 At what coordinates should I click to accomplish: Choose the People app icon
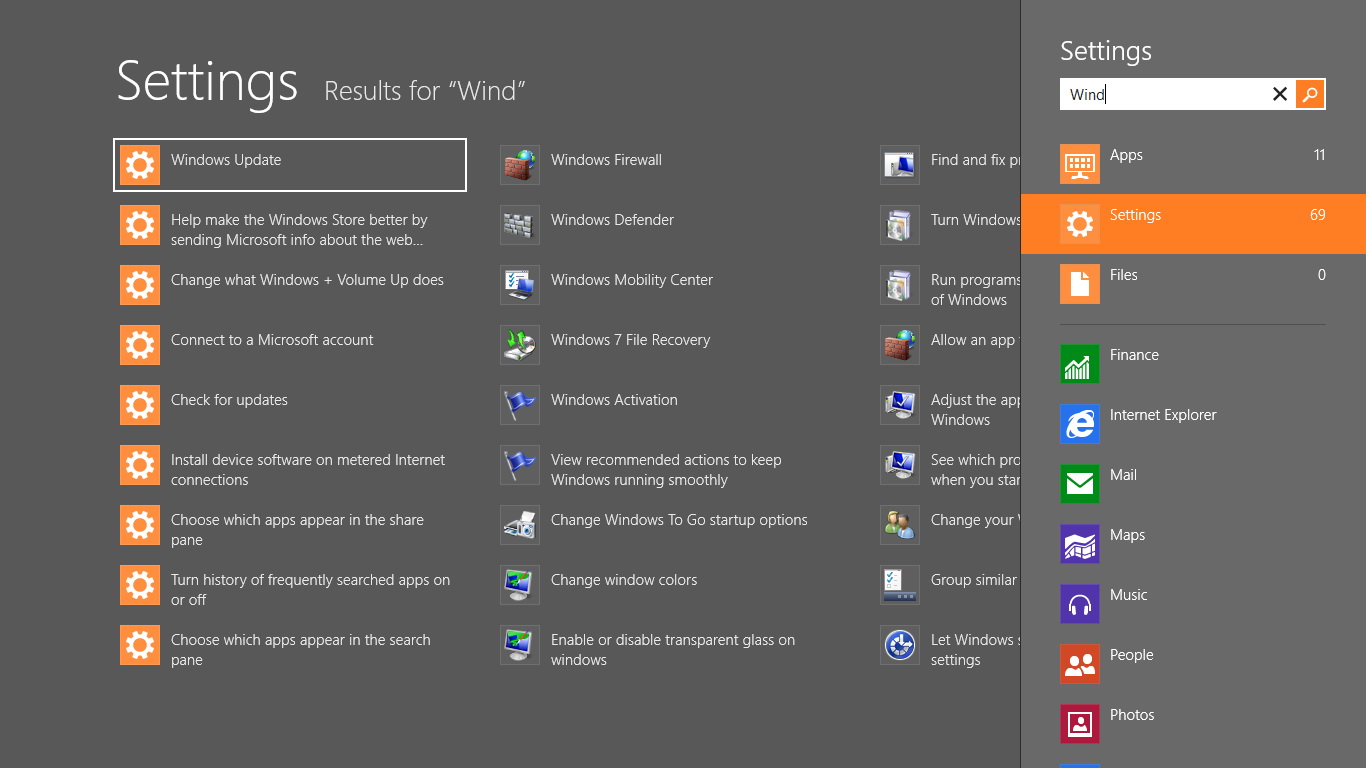point(1080,664)
